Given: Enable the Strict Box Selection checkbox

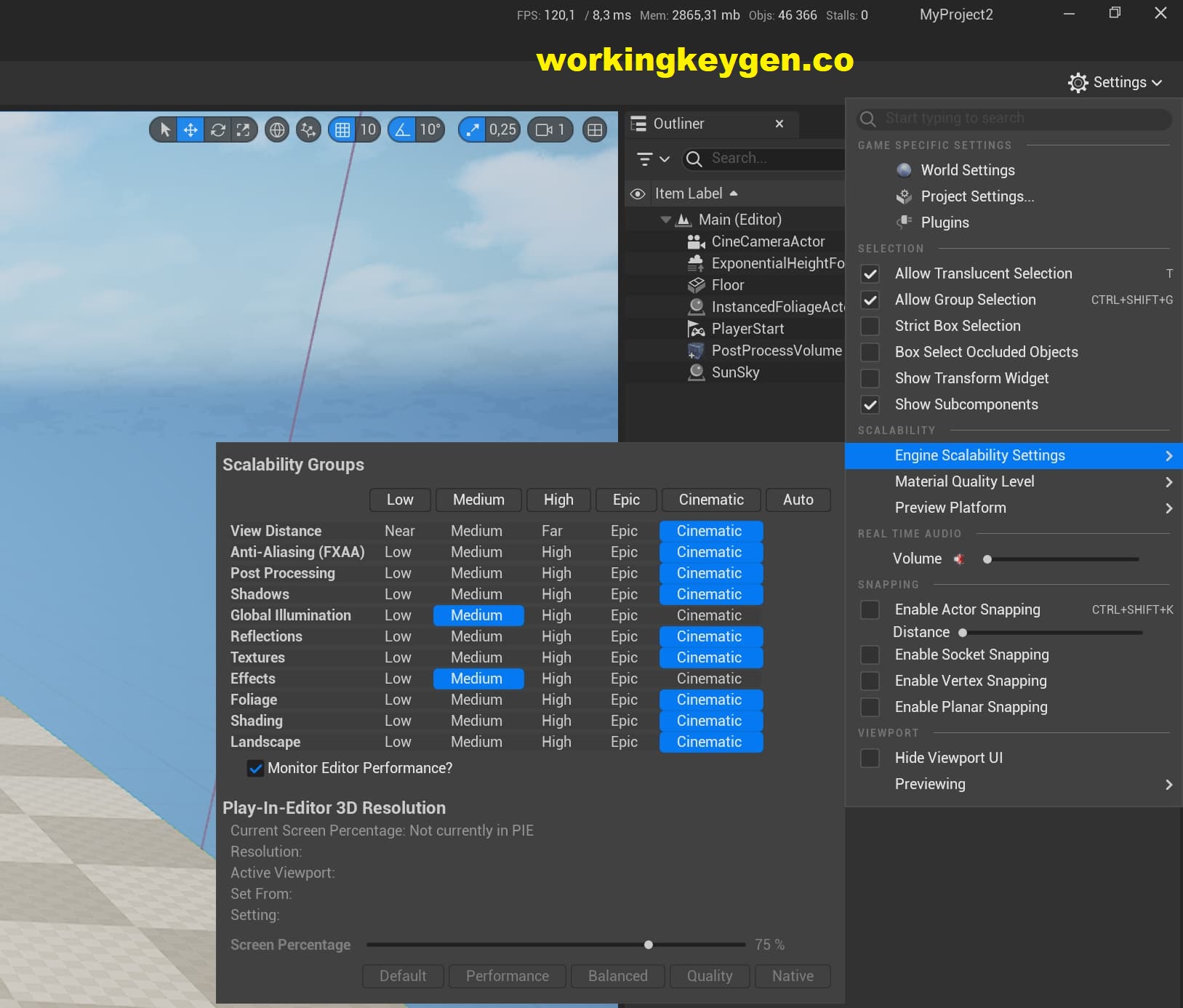Looking at the screenshot, I should (x=870, y=326).
